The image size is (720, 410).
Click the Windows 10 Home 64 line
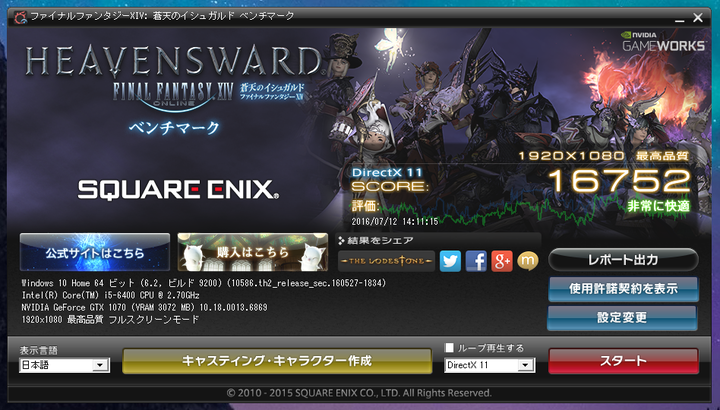point(203,283)
